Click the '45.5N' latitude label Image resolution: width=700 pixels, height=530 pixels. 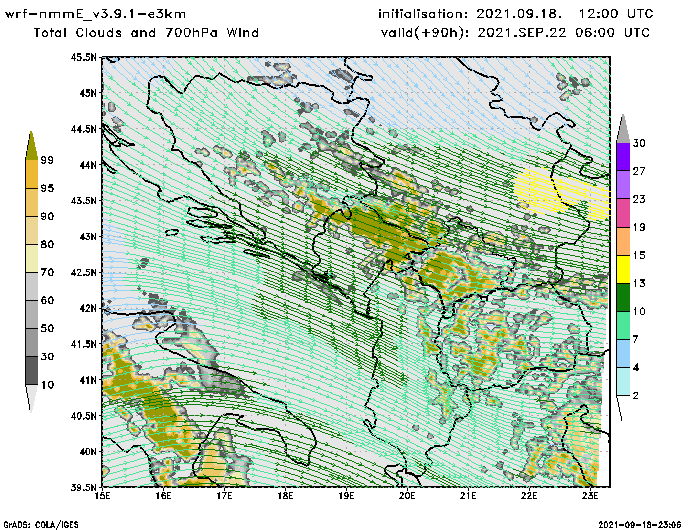pos(83,57)
